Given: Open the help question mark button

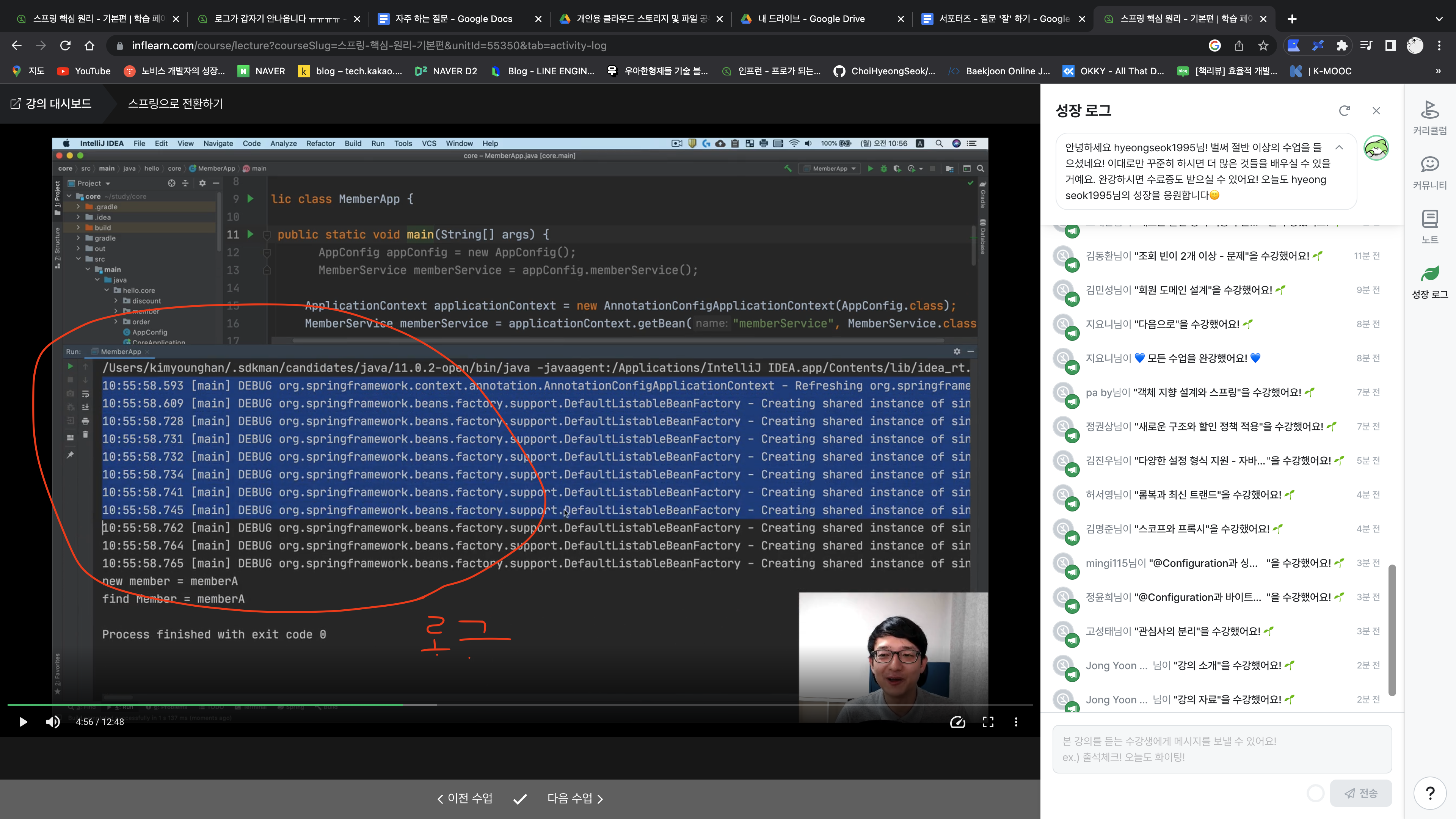Looking at the screenshot, I should (1430, 793).
